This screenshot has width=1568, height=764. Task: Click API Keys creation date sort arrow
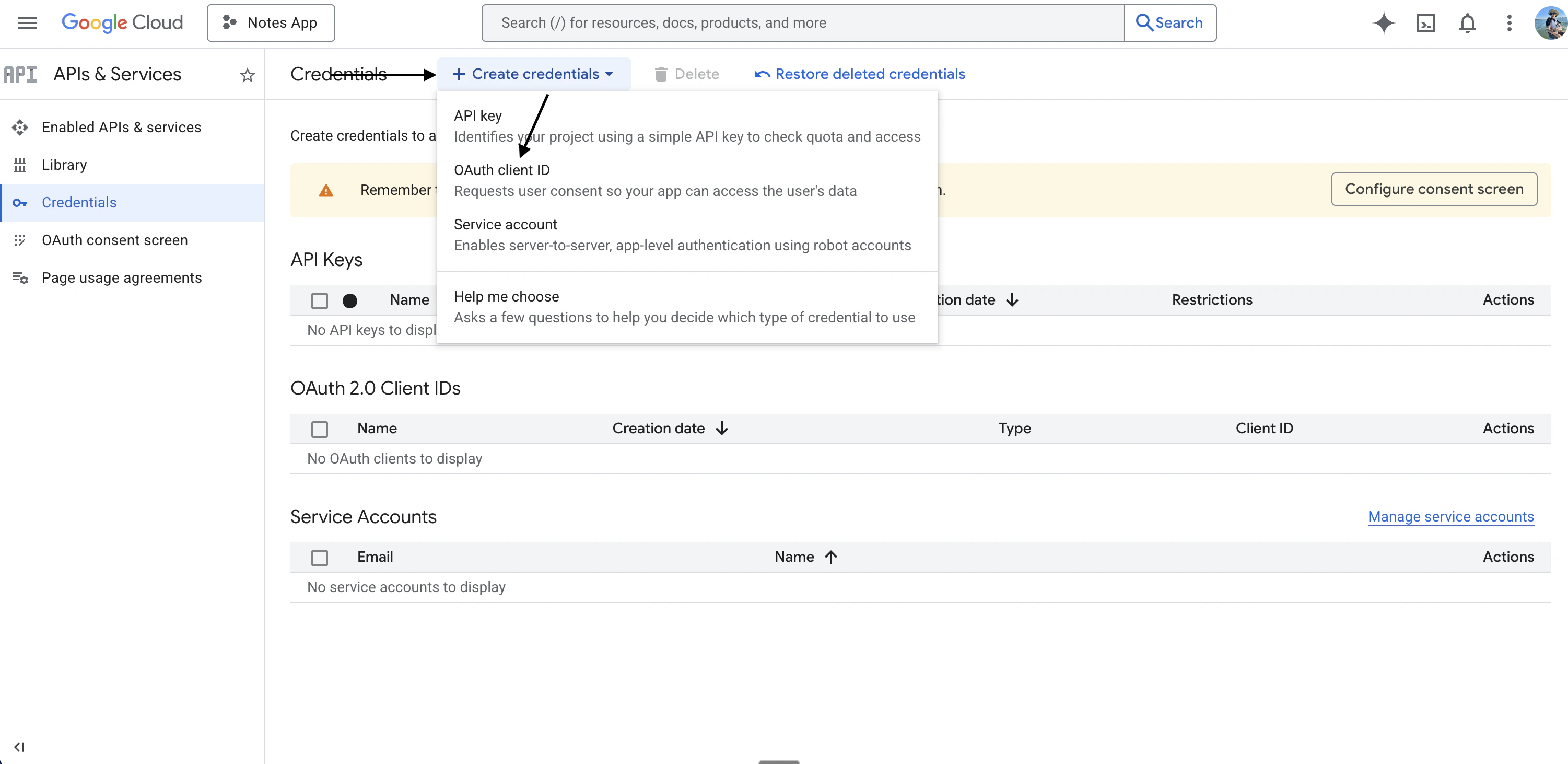tap(1012, 300)
